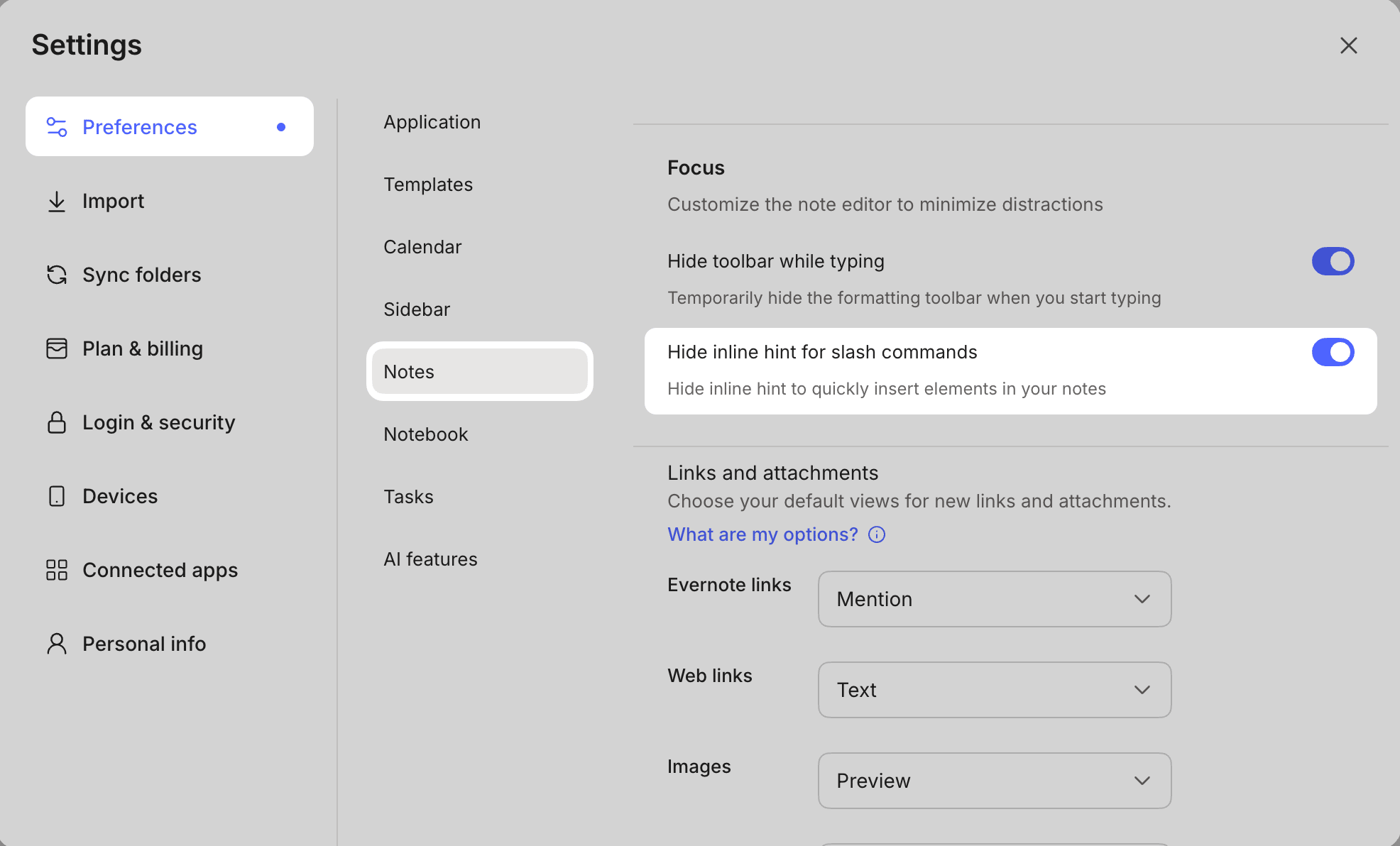1400x846 pixels.
Task: Switch to the Templates settings tab
Action: pyautogui.click(x=428, y=185)
